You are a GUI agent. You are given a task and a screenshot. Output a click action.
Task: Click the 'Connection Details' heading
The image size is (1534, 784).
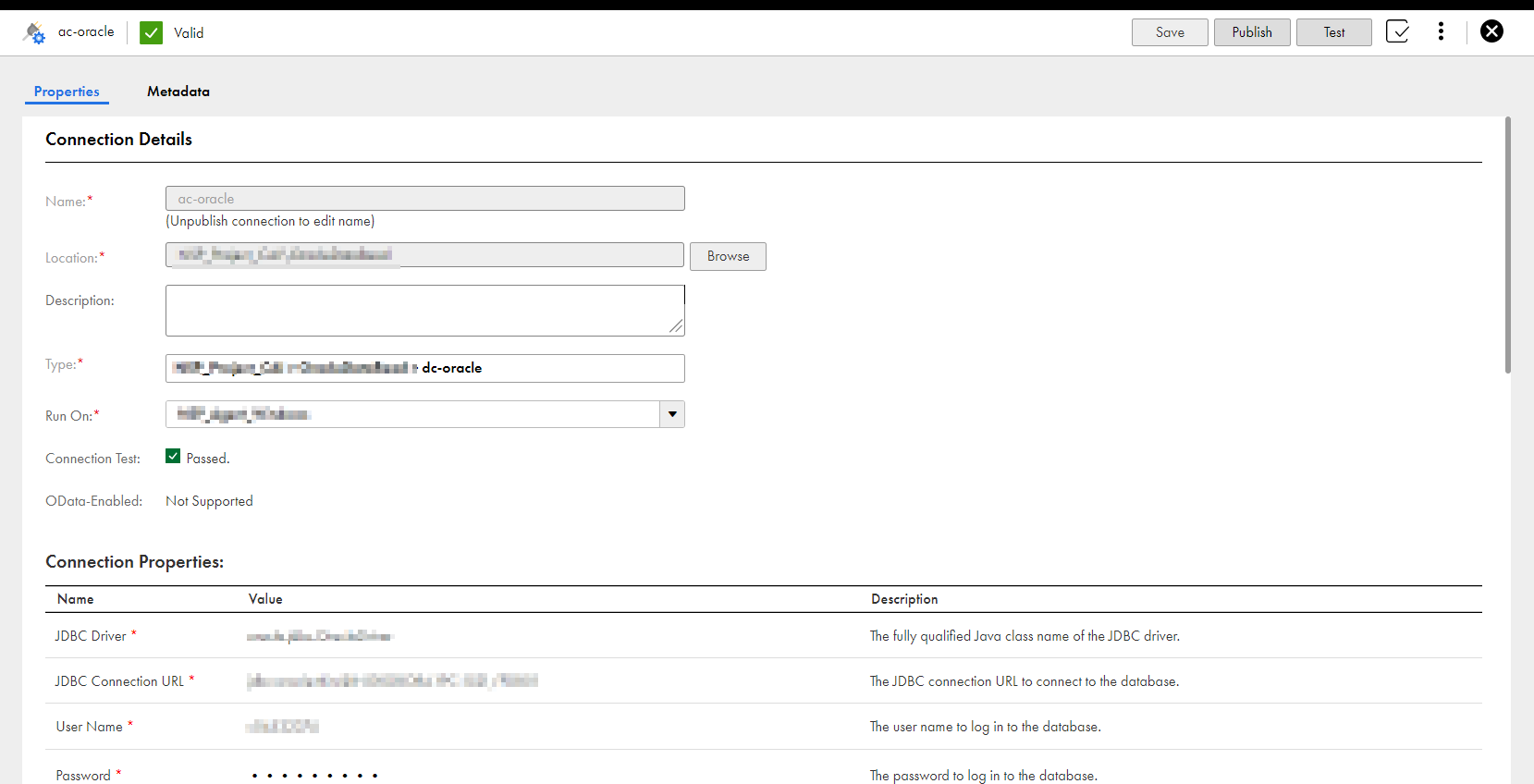pos(118,140)
